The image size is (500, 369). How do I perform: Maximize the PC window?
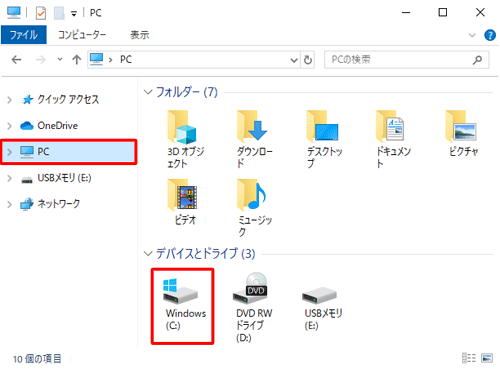tap(442, 13)
